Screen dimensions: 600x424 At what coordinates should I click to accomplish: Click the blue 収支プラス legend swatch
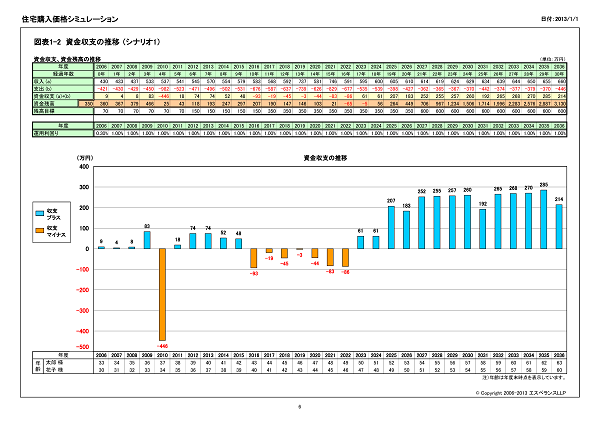39,214
